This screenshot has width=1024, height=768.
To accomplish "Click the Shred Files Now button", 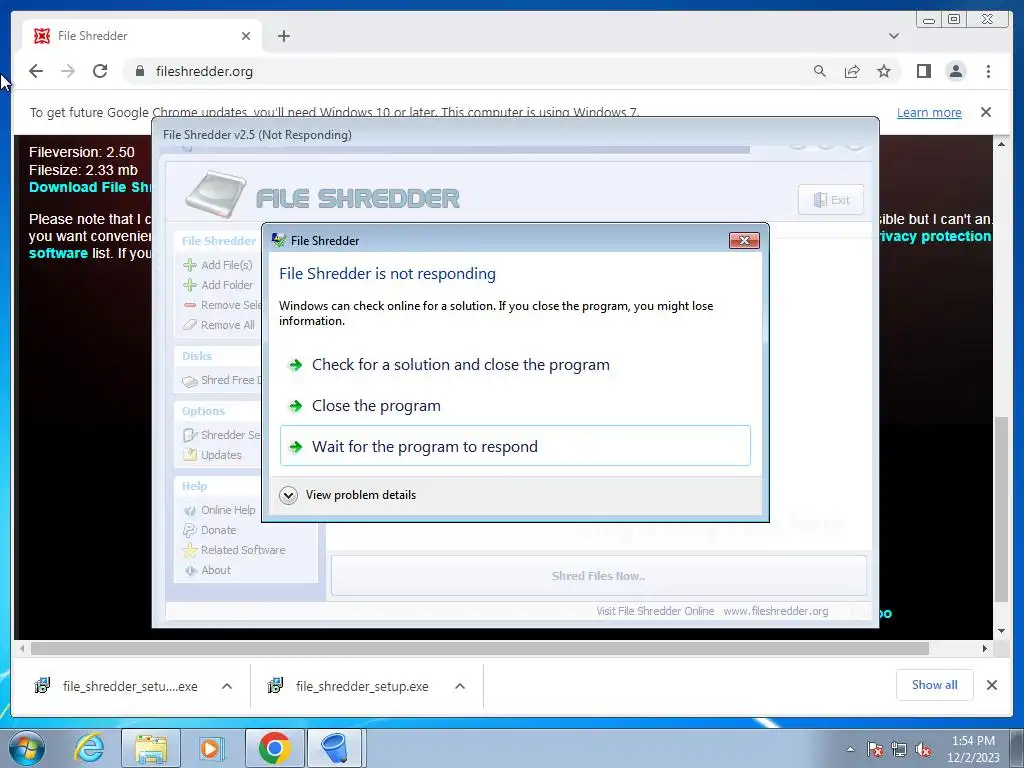I will click(599, 575).
